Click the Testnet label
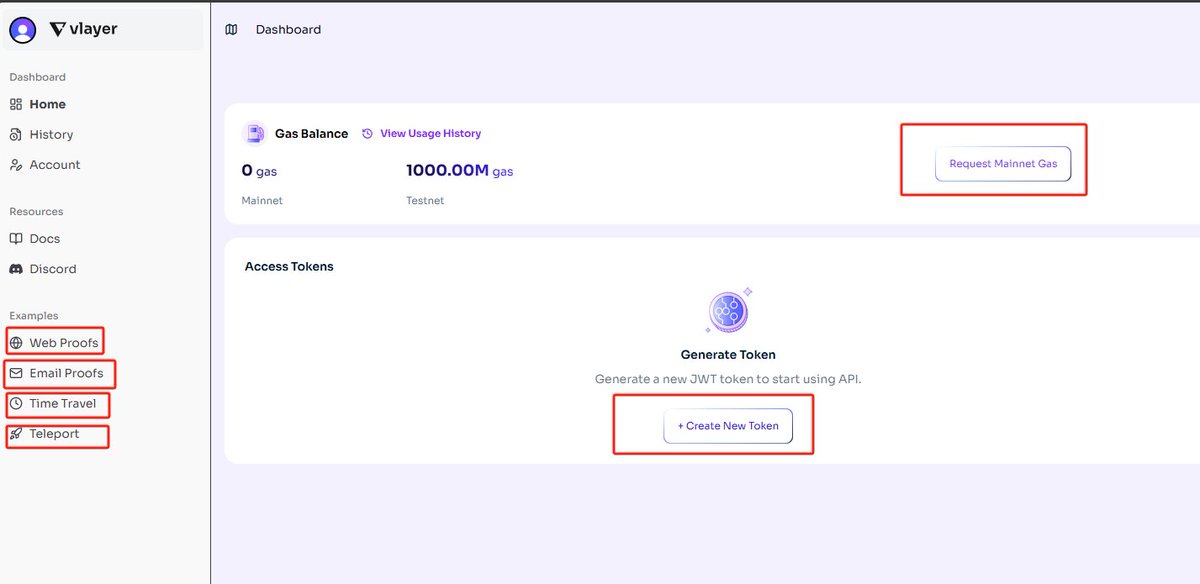1200x584 pixels. (x=425, y=200)
